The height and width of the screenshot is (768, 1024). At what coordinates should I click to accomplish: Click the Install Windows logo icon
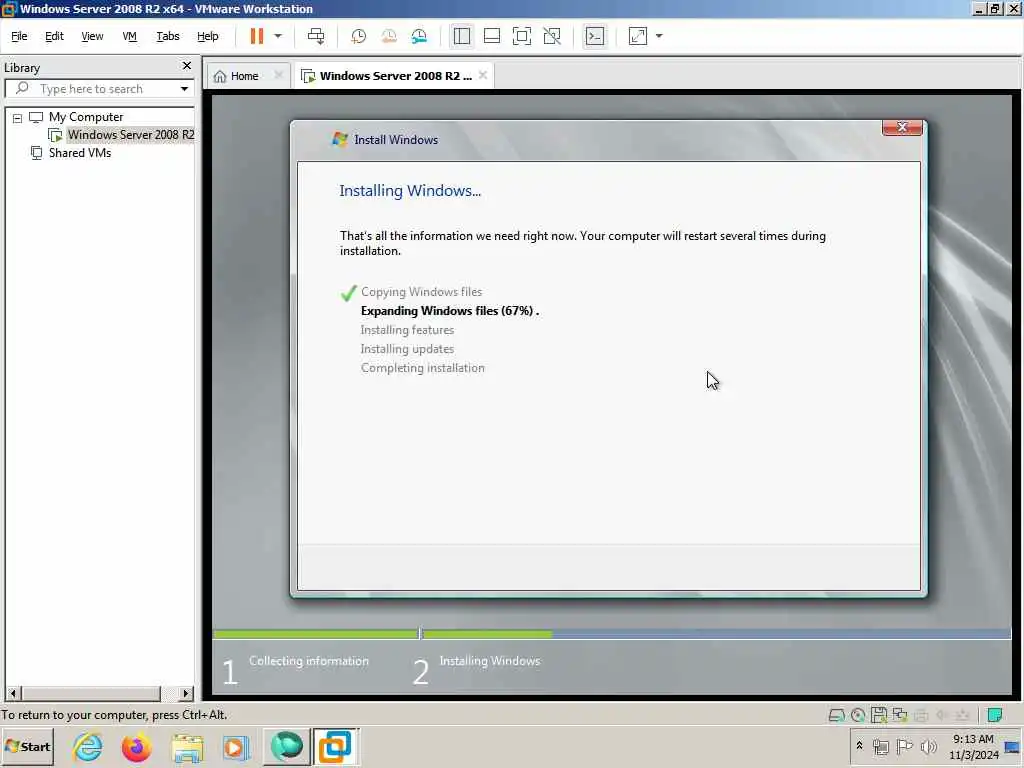tap(340, 139)
